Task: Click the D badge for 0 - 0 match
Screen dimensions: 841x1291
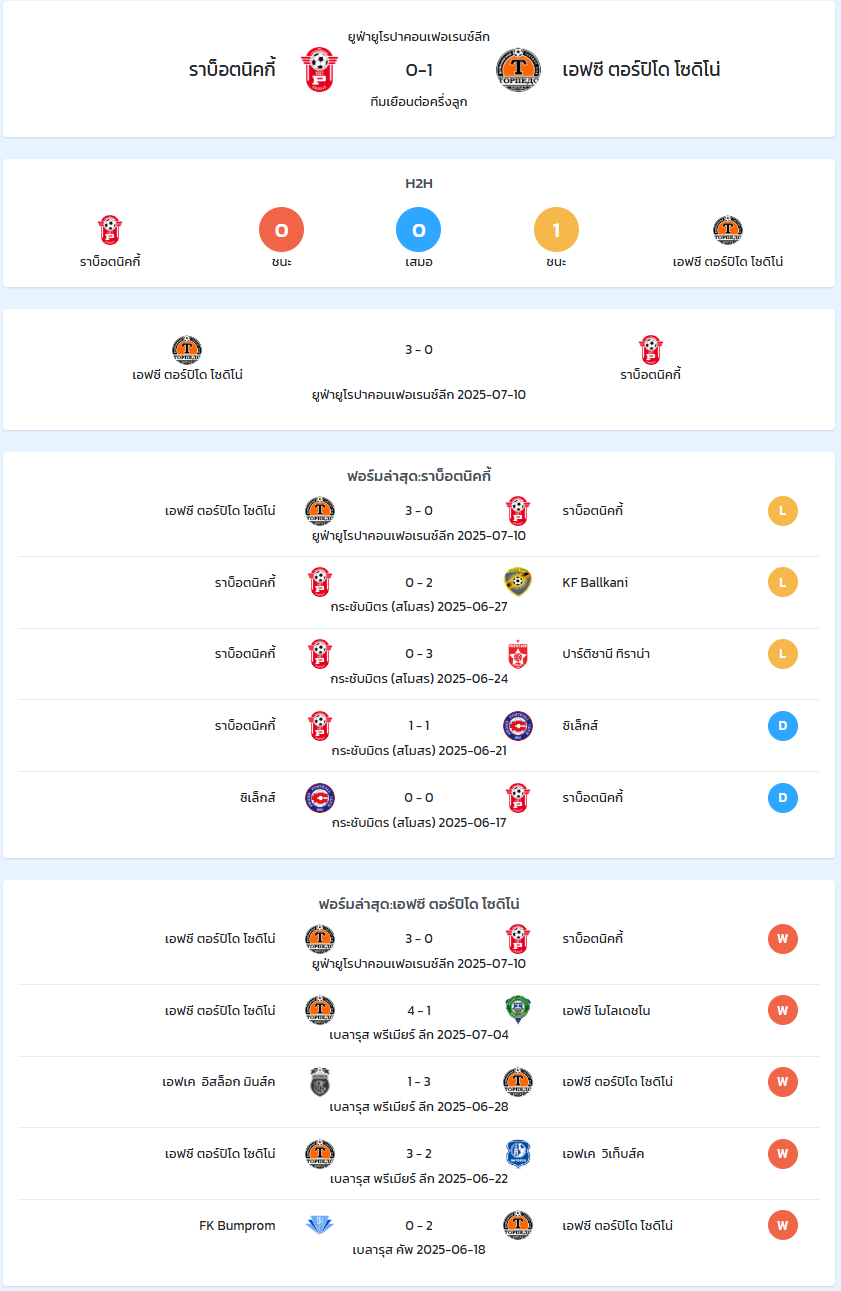Action: pyautogui.click(x=783, y=798)
